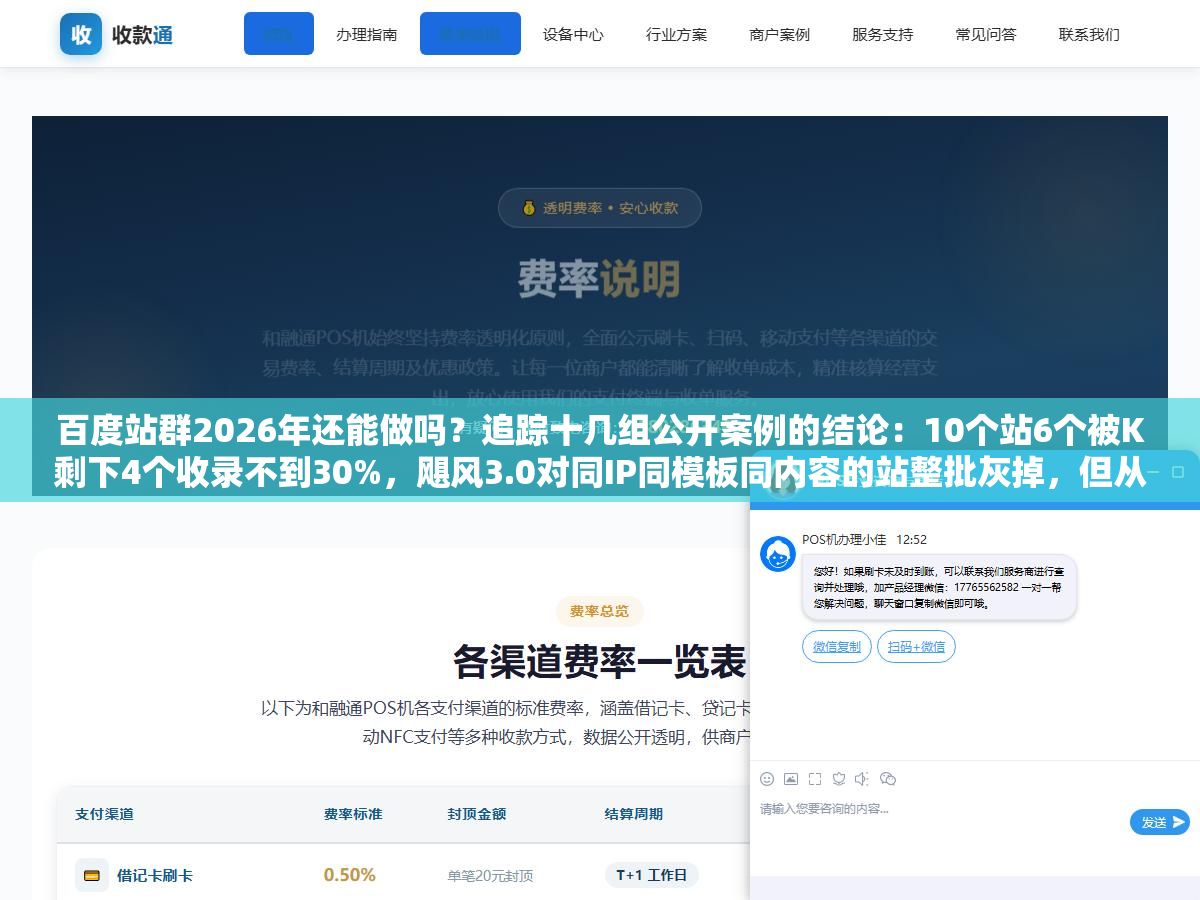Click the 费率总览 tag
The width and height of the screenshot is (1200, 900).
(x=600, y=611)
